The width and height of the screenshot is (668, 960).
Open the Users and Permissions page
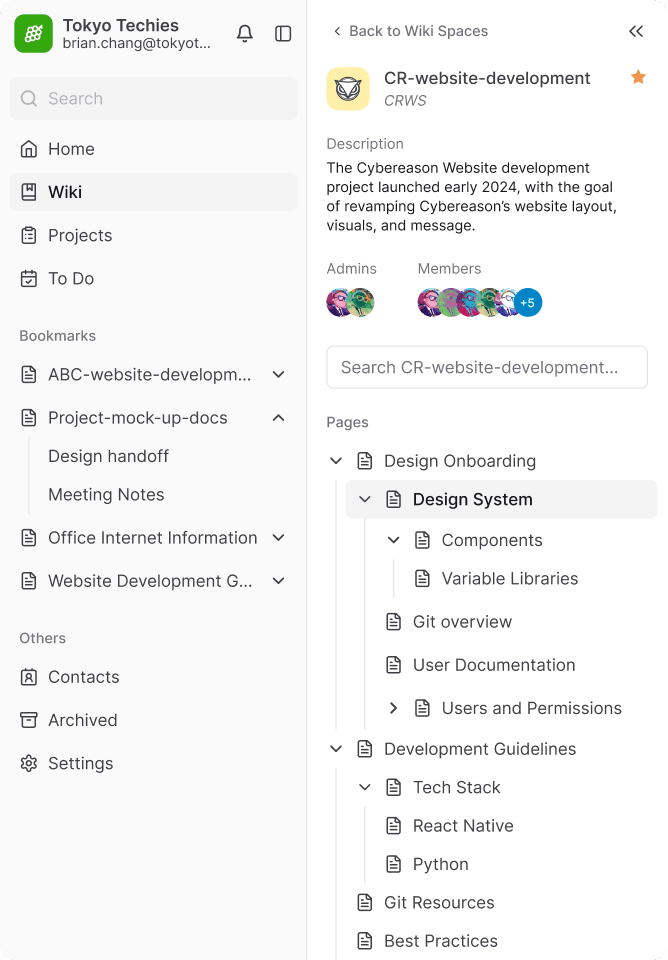531,708
